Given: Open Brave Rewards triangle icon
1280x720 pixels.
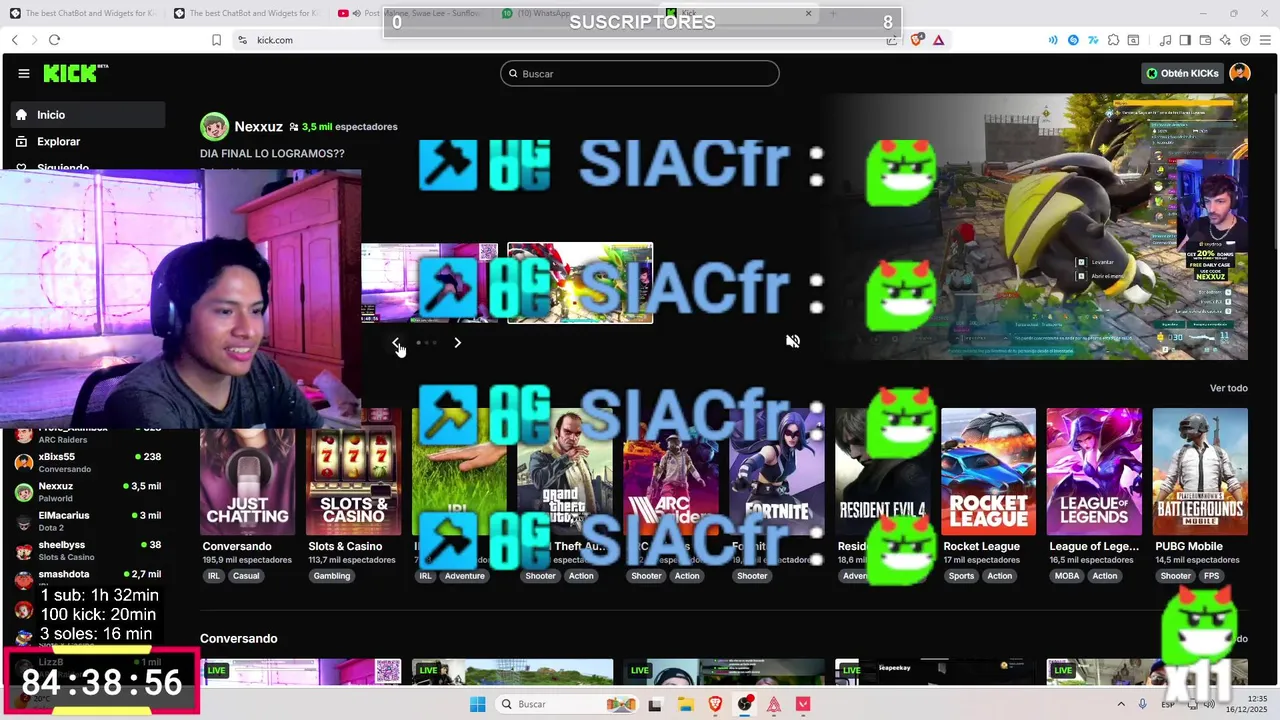Looking at the screenshot, I should click(x=938, y=40).
